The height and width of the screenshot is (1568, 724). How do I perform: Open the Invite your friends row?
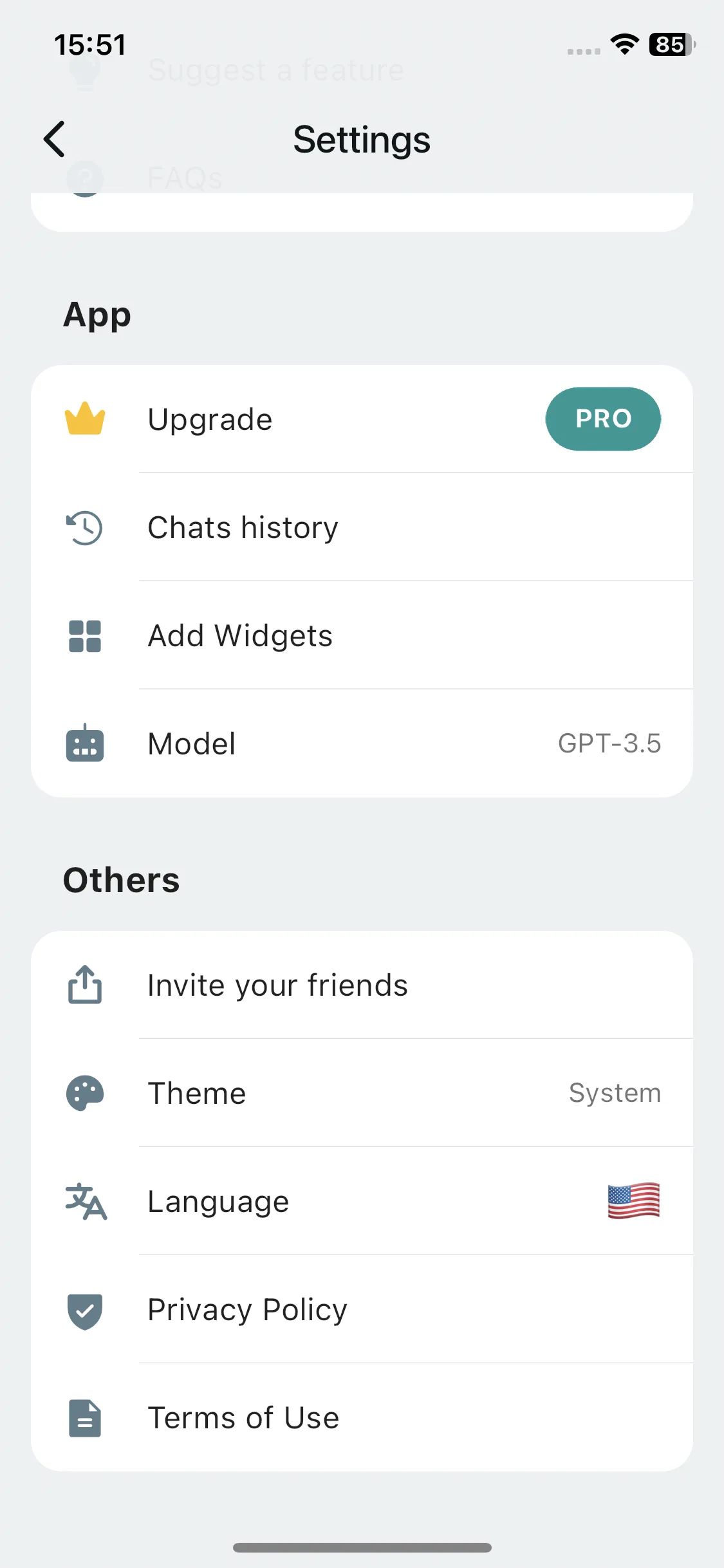pos(362,985)
